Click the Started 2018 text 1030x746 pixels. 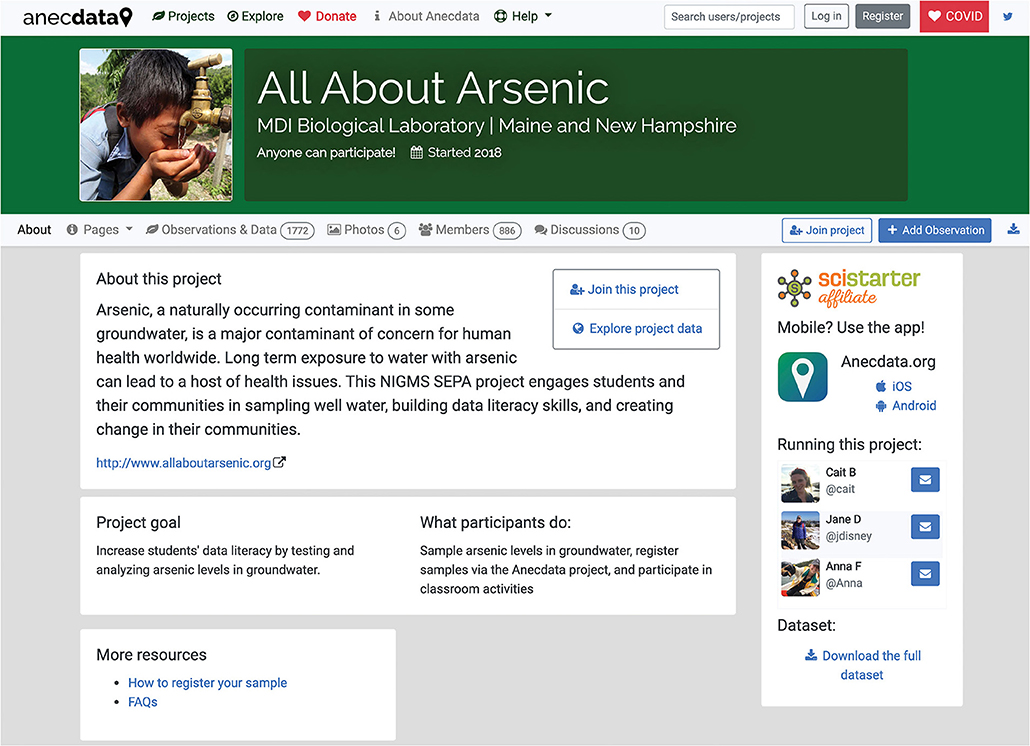pos(456,153)
